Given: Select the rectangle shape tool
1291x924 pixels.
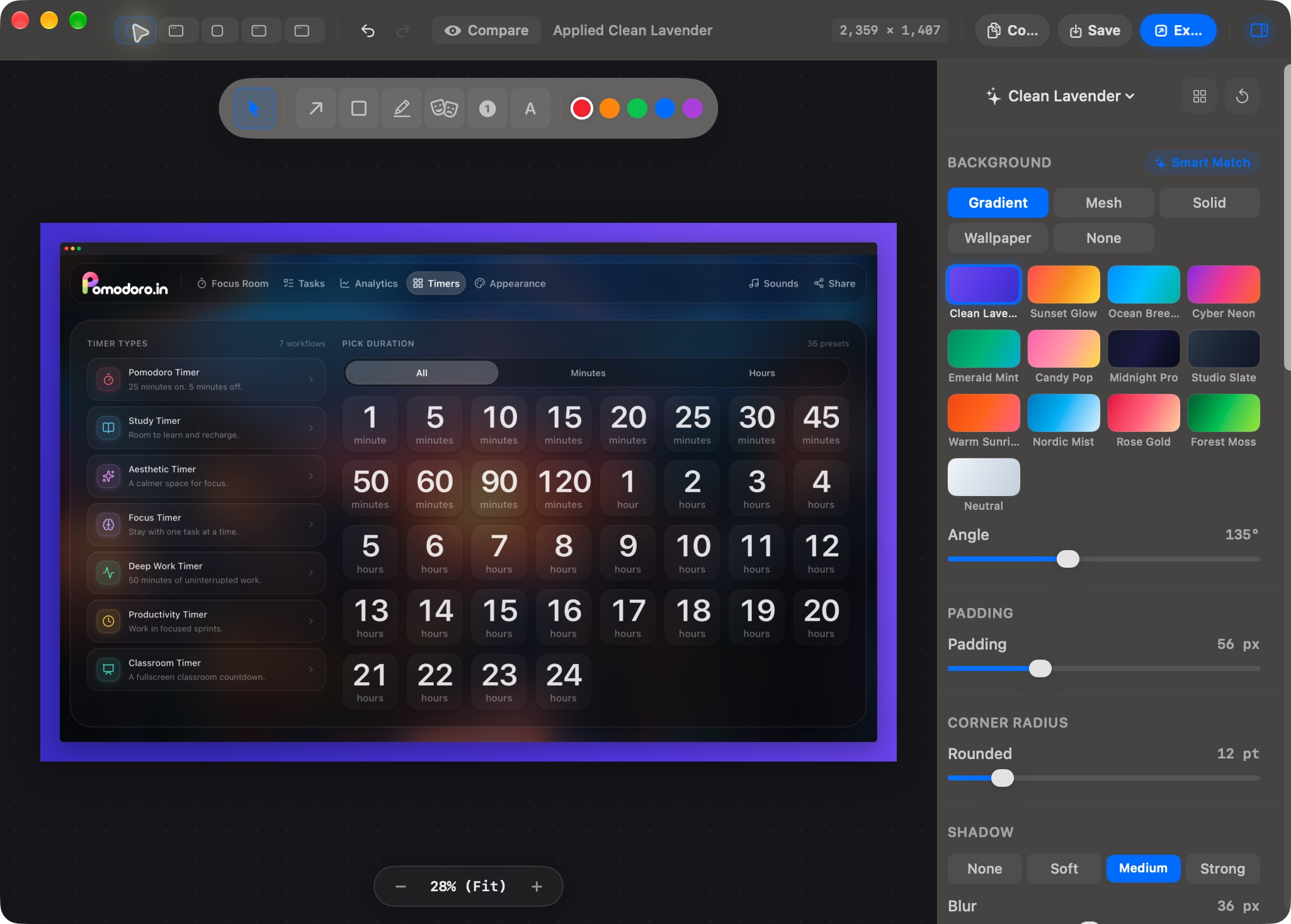Looking at the screenshot, I should [x=359, y=109].
